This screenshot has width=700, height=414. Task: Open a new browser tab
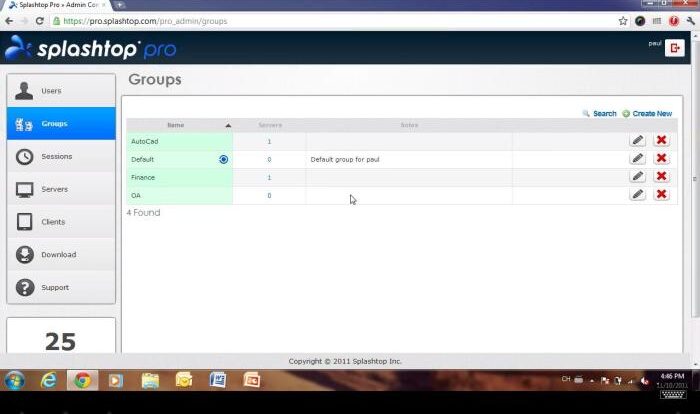pos(120,5)
